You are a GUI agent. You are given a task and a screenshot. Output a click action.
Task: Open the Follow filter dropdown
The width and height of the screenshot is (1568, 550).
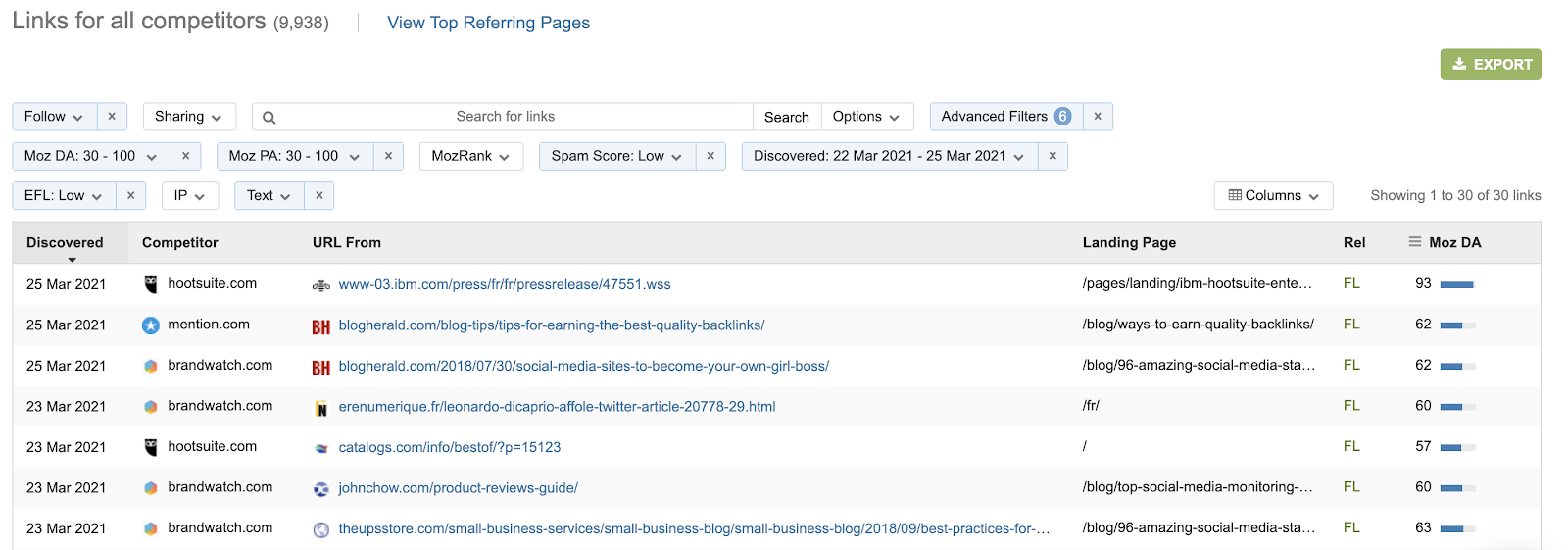pyautogui.click(x=55, y=117)
